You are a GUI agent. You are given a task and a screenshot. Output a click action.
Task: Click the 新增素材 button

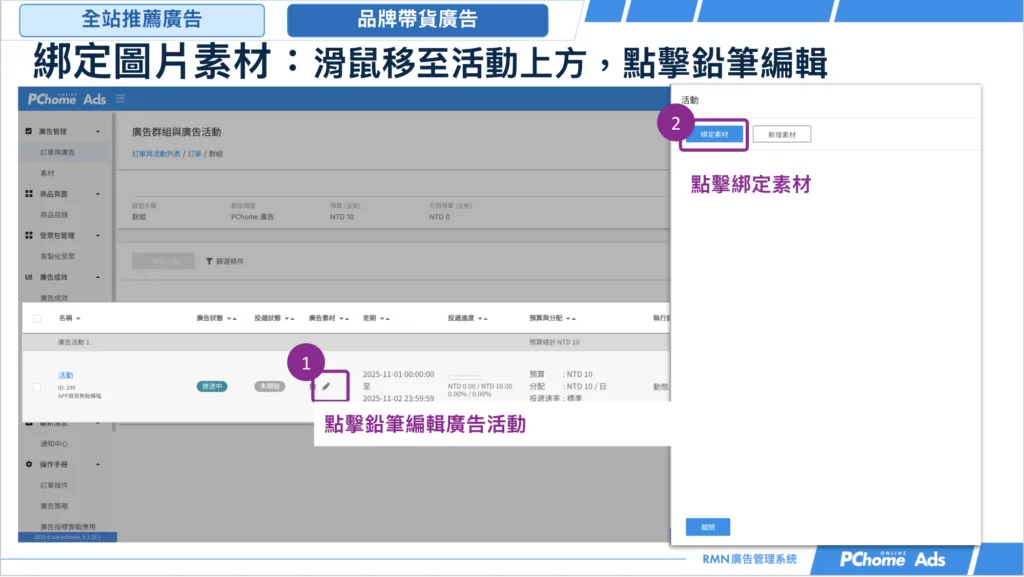click(782, 134)
